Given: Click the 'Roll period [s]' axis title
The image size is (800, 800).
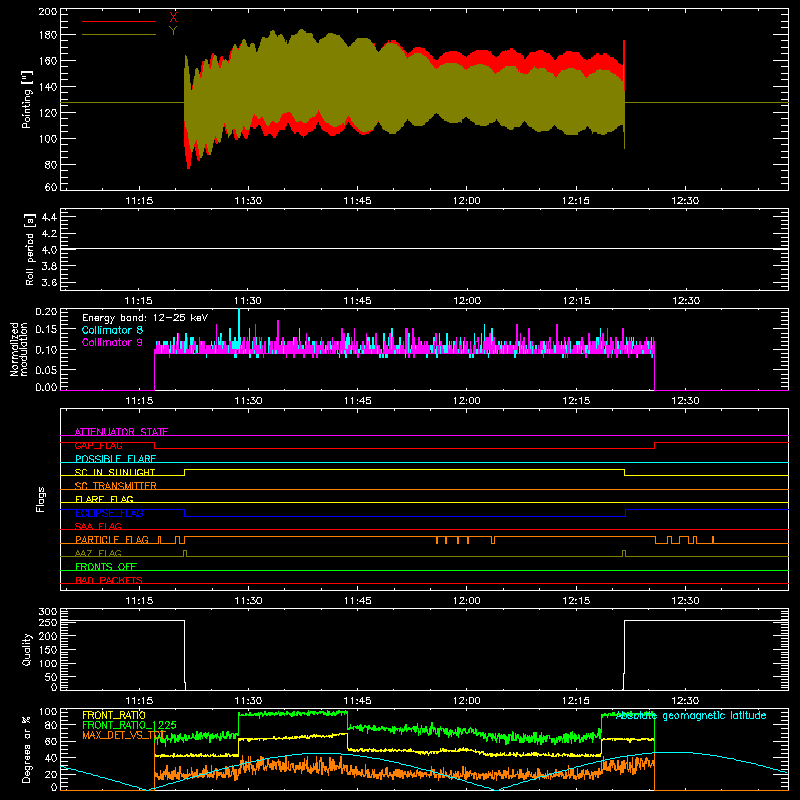Looking at the screenshot, I should (30, 249).
